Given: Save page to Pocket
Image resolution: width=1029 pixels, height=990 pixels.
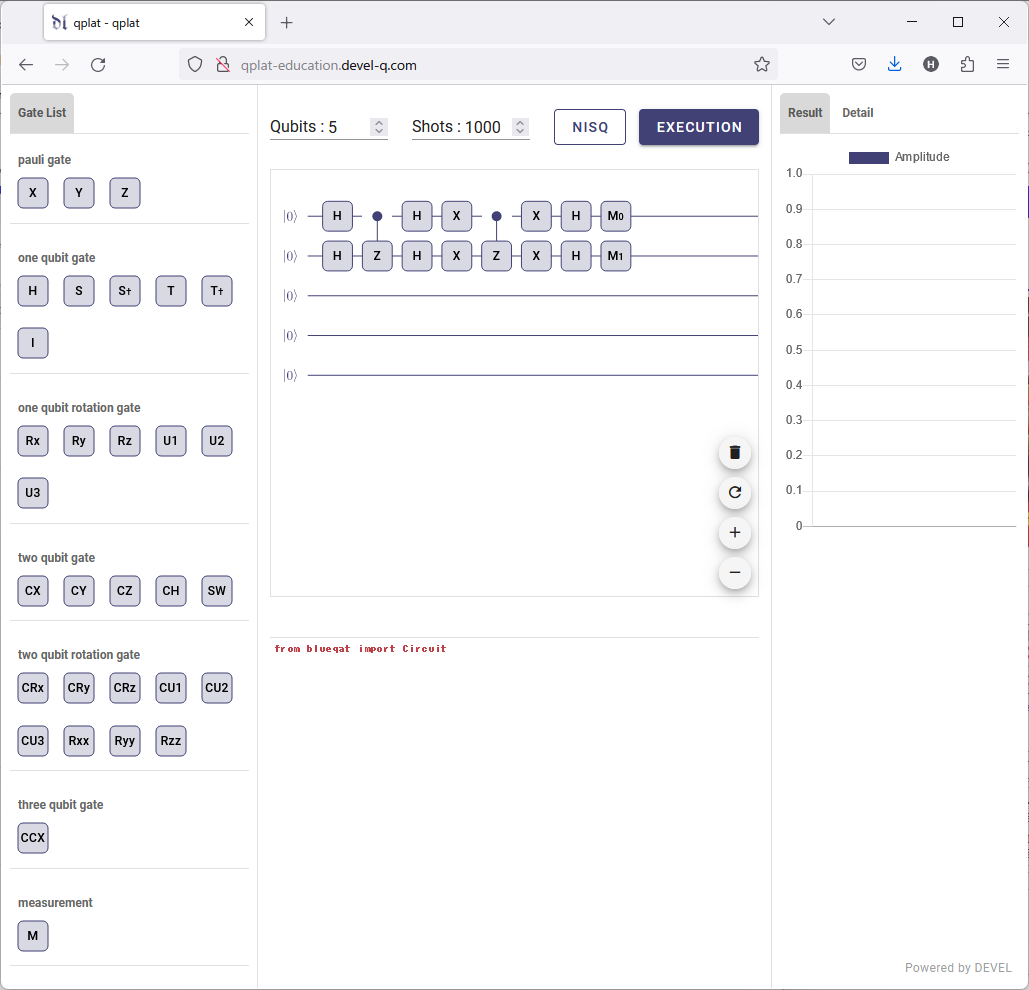Looking at the screenshot, I should point(858,64).
